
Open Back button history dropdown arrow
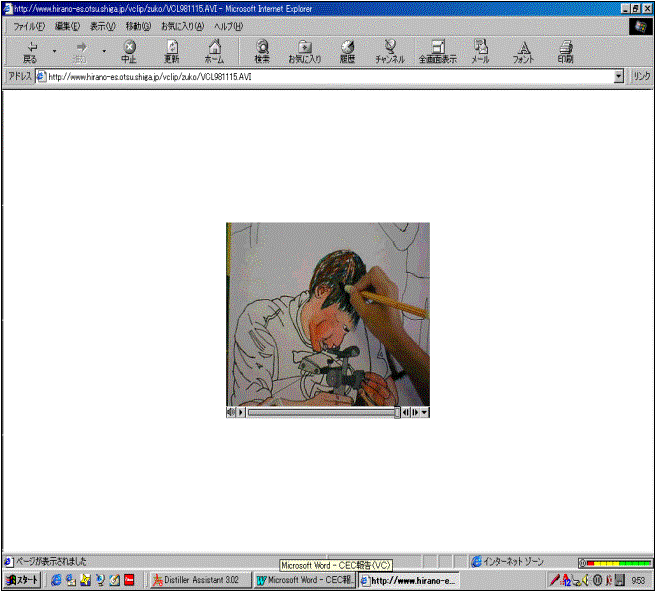54,51
